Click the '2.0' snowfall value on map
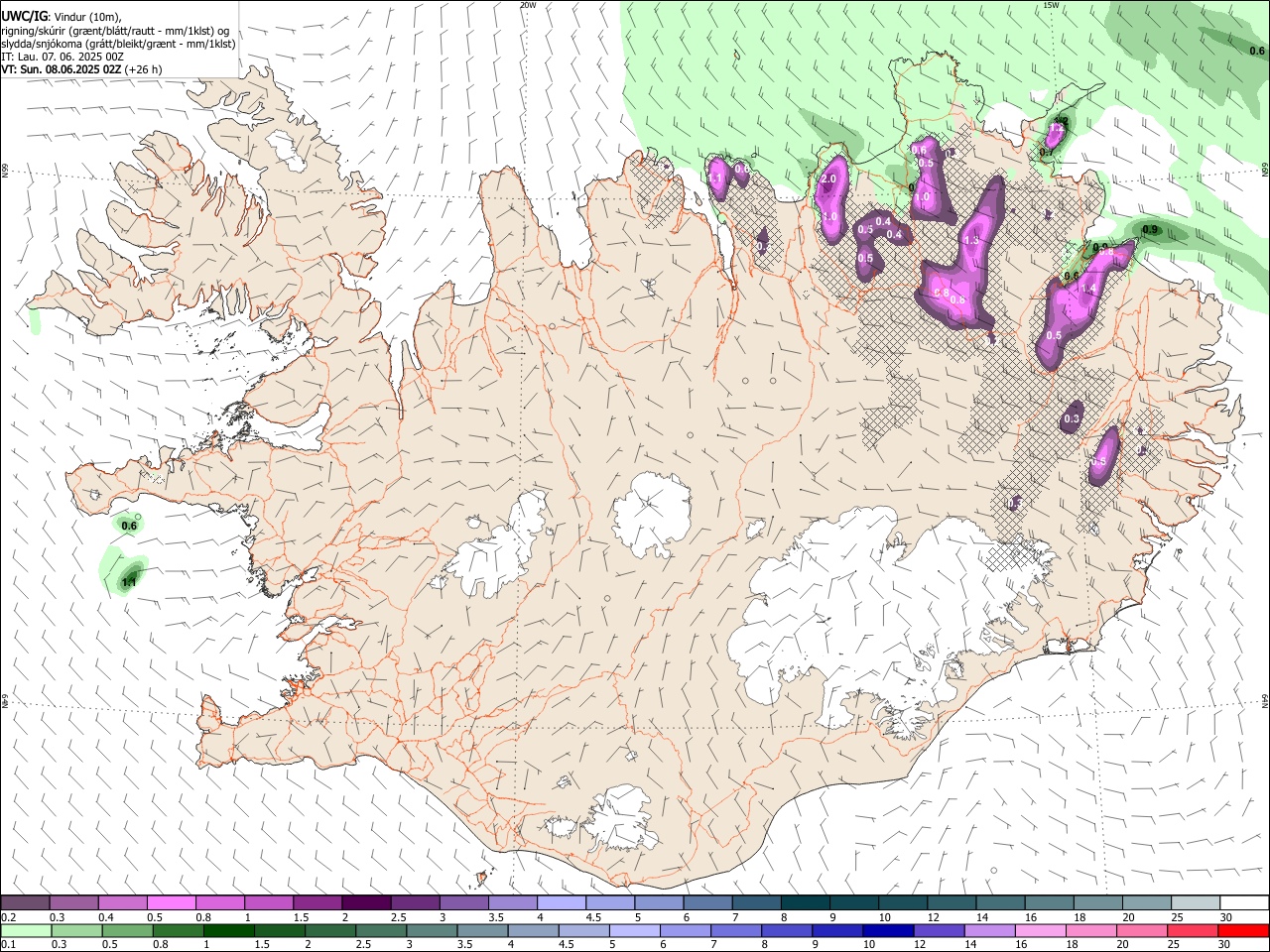1270x952 pixels. 829,178
